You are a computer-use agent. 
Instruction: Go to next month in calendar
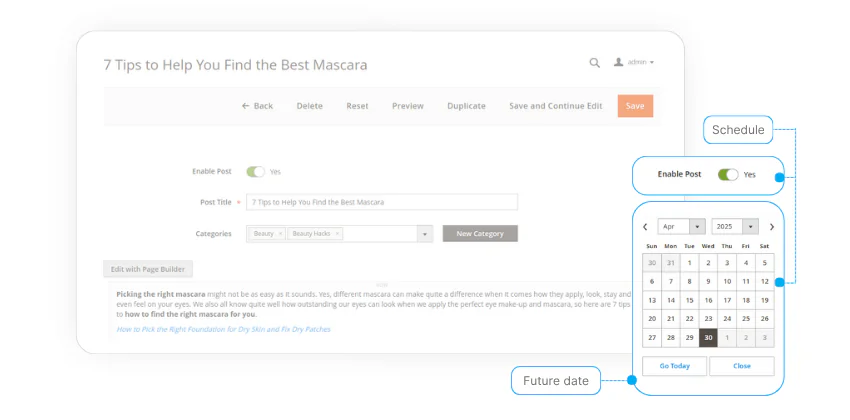click(x=772, y=227)
